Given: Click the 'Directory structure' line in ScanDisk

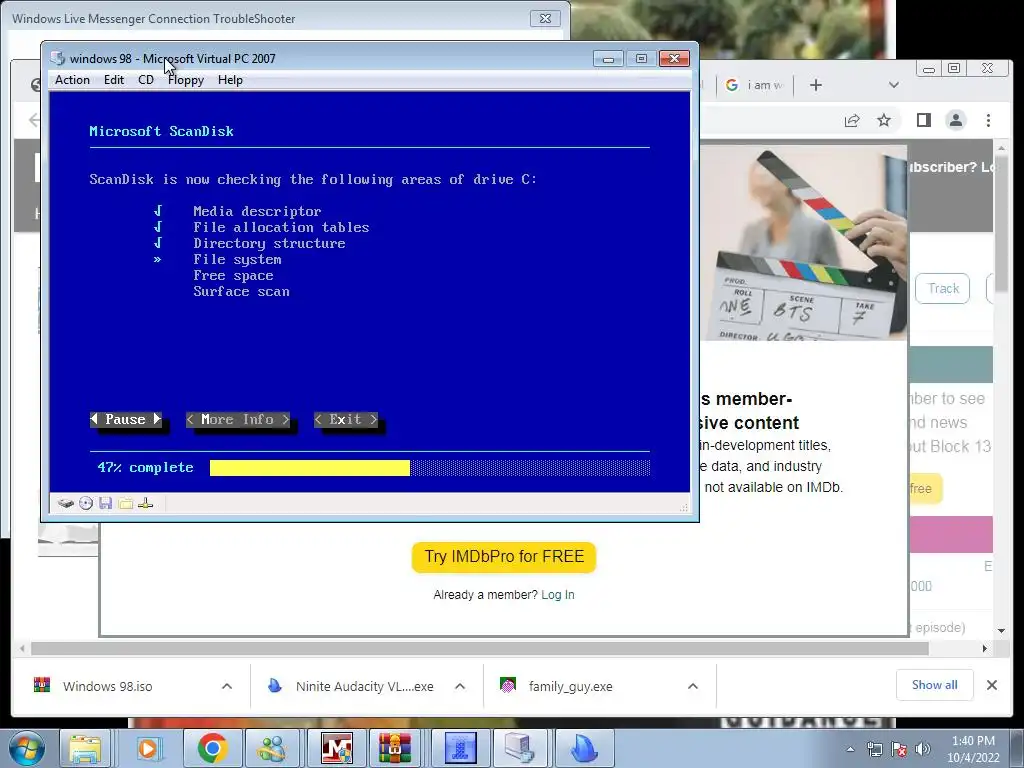Looking at the screenshot, I should click(269, 244).
